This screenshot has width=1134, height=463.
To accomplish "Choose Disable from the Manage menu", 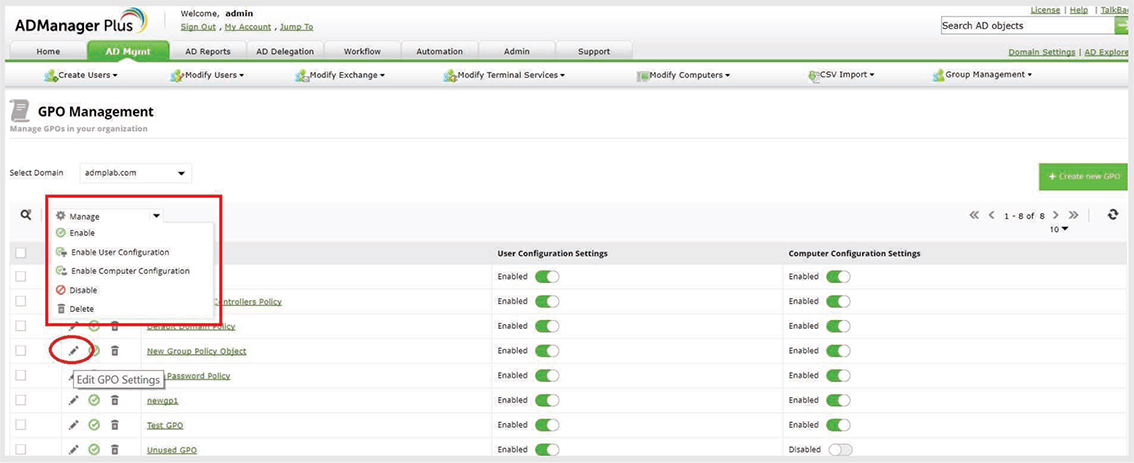I will 83,289.
